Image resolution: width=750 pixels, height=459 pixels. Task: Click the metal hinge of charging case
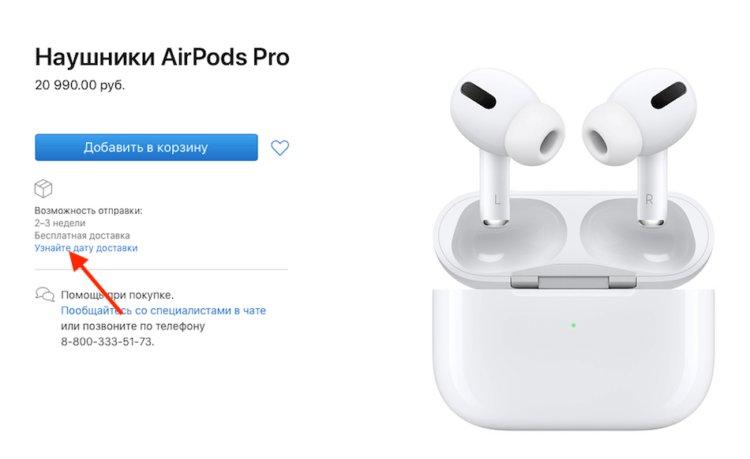[x=574, y=281]
